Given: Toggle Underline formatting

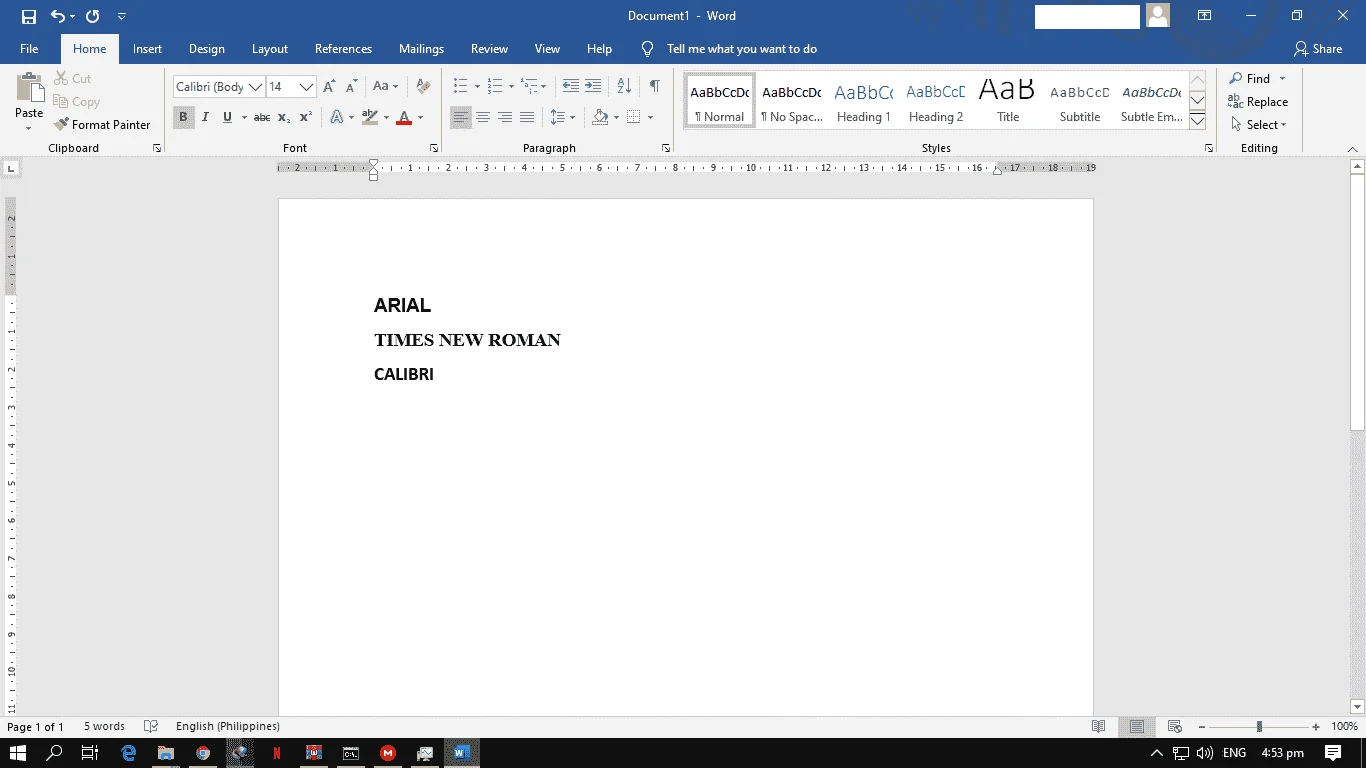Looking at the screenshot, I should 227,117.
